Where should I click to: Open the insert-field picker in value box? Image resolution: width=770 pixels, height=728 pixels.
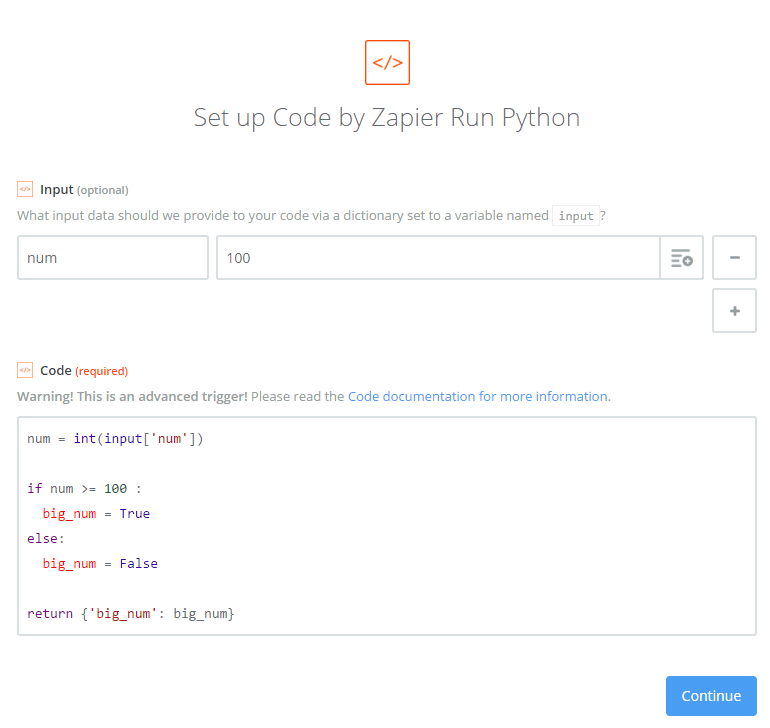(682, 258)
